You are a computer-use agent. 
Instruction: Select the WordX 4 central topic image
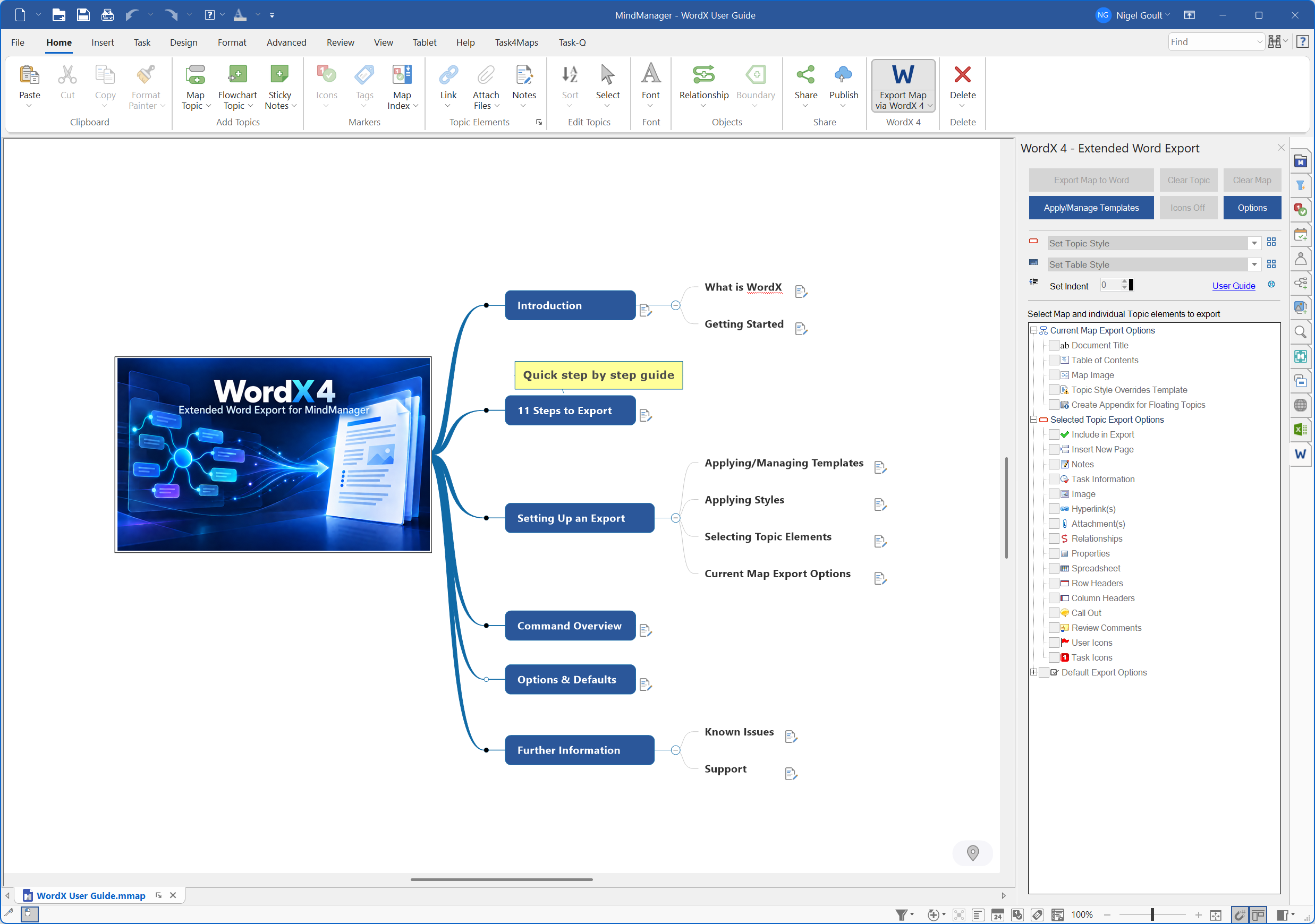[273, 455]
